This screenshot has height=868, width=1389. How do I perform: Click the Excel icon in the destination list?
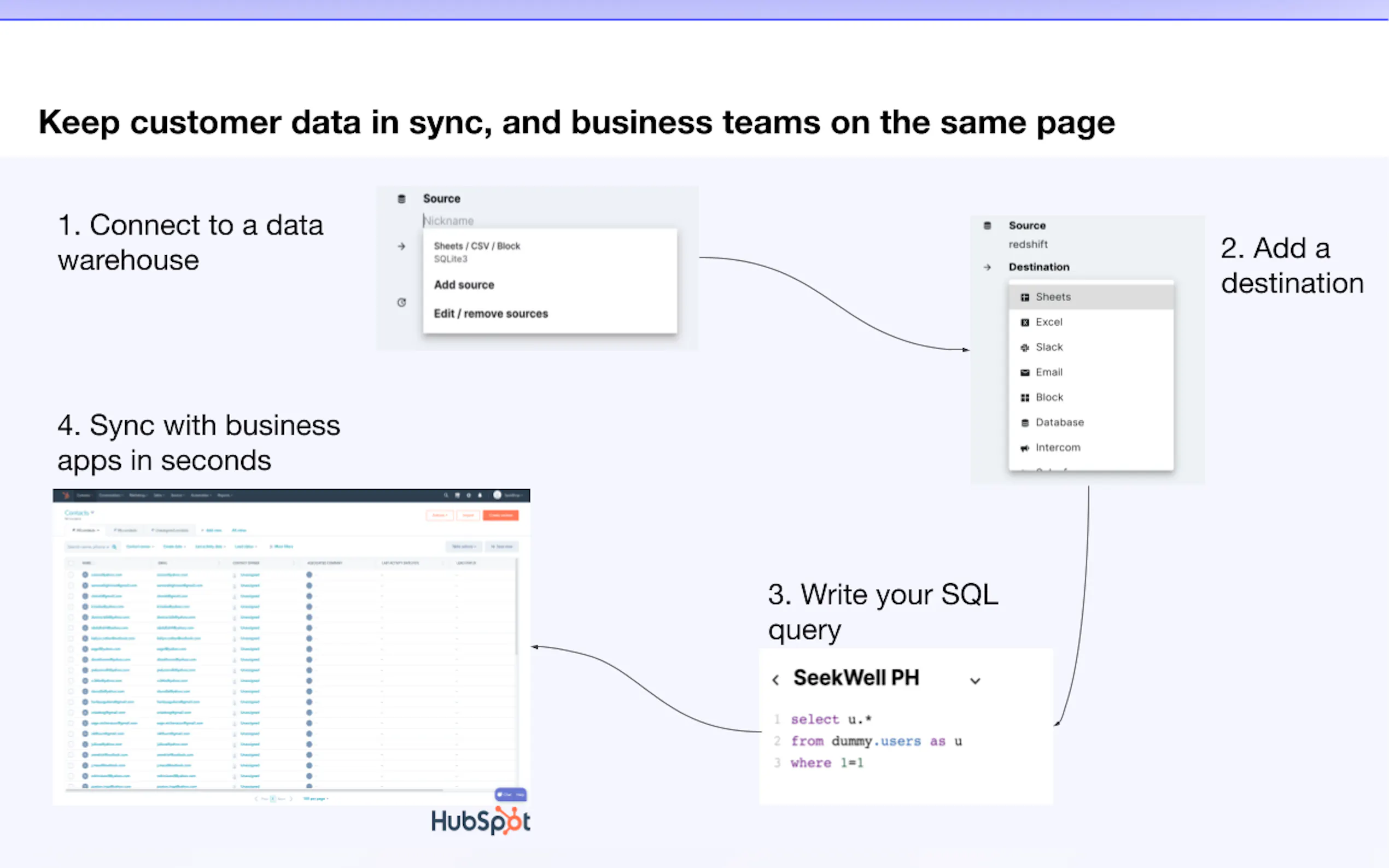[x=1025, y=322]
